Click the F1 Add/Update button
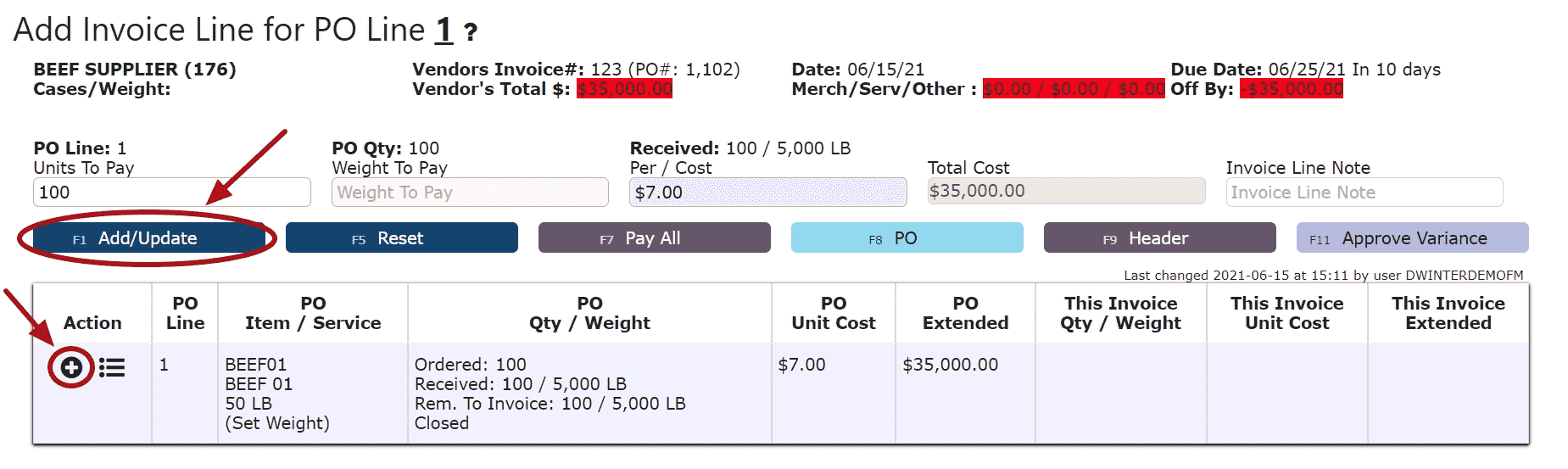The height and width of the screenshot is (469, 1568). coord(149,238)
